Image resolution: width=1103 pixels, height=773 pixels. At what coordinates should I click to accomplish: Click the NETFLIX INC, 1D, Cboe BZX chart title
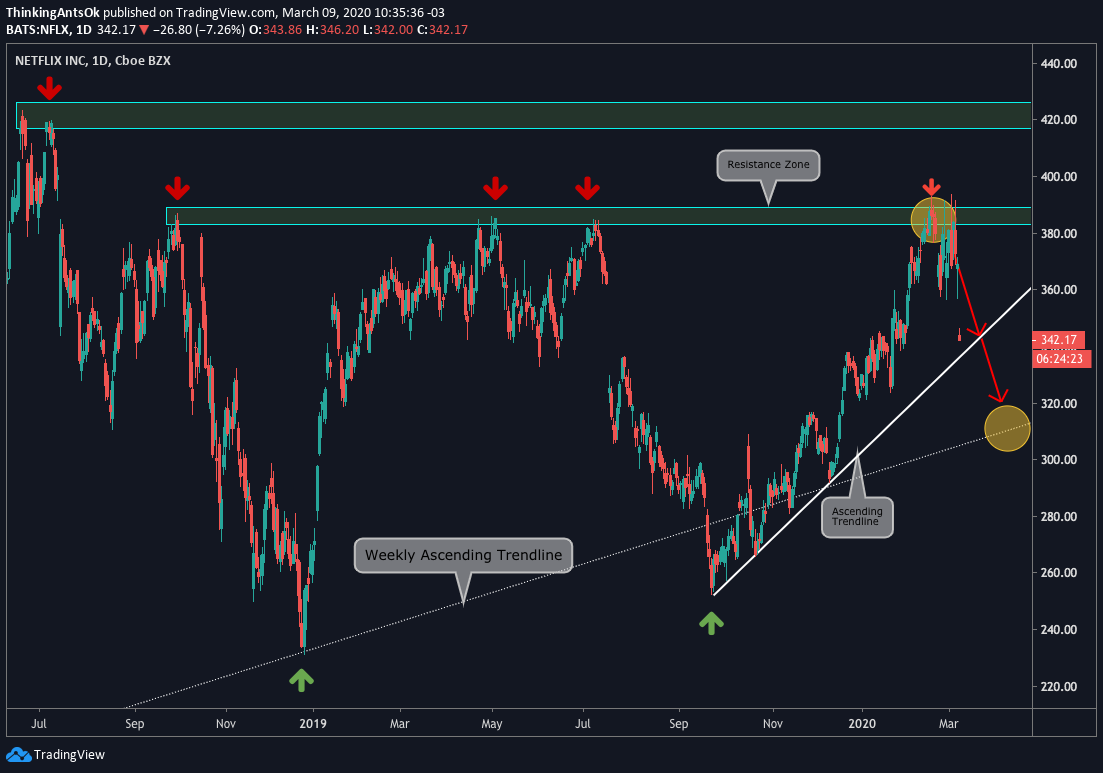[93, 60]
